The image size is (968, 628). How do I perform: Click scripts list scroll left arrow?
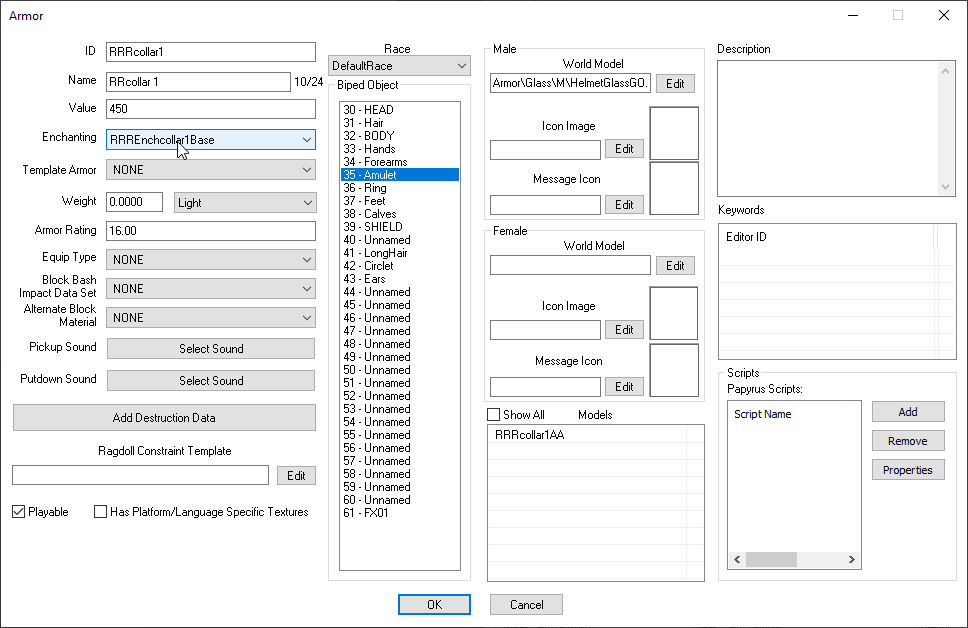click(x=737, y=559)
